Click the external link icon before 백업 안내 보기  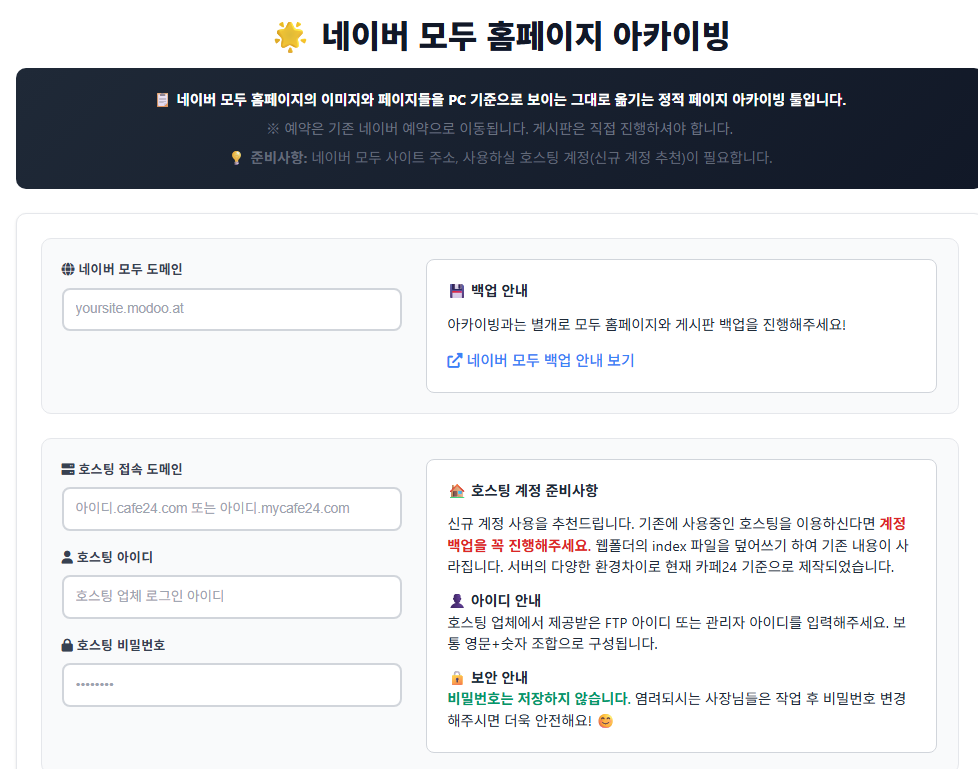[x=455, y=360]
